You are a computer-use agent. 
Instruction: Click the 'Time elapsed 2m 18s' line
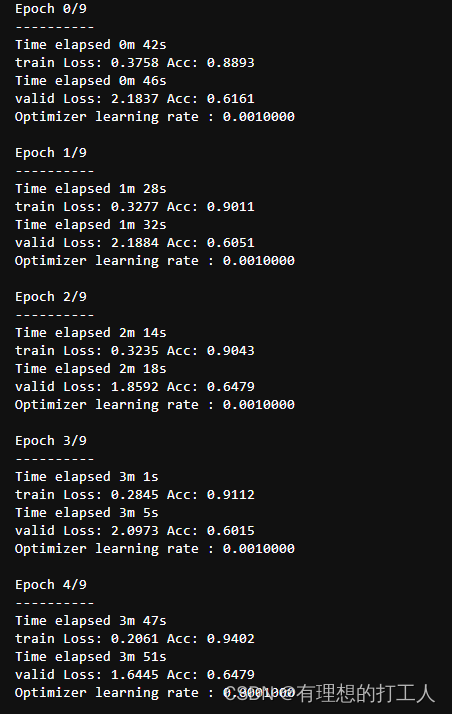click(91, 368)
